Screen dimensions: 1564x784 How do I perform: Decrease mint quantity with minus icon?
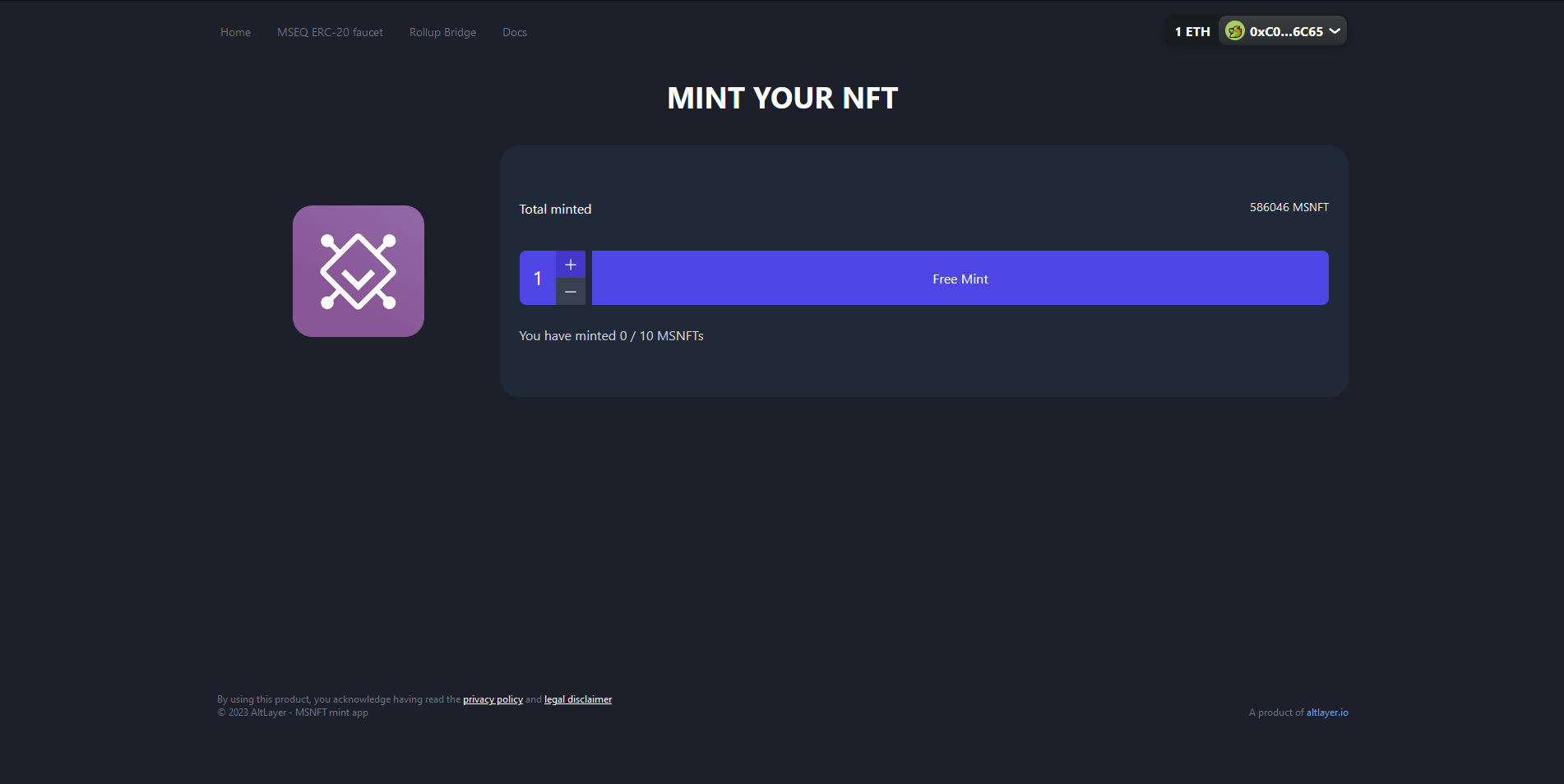pyautogui.click(x=570, y=292)
